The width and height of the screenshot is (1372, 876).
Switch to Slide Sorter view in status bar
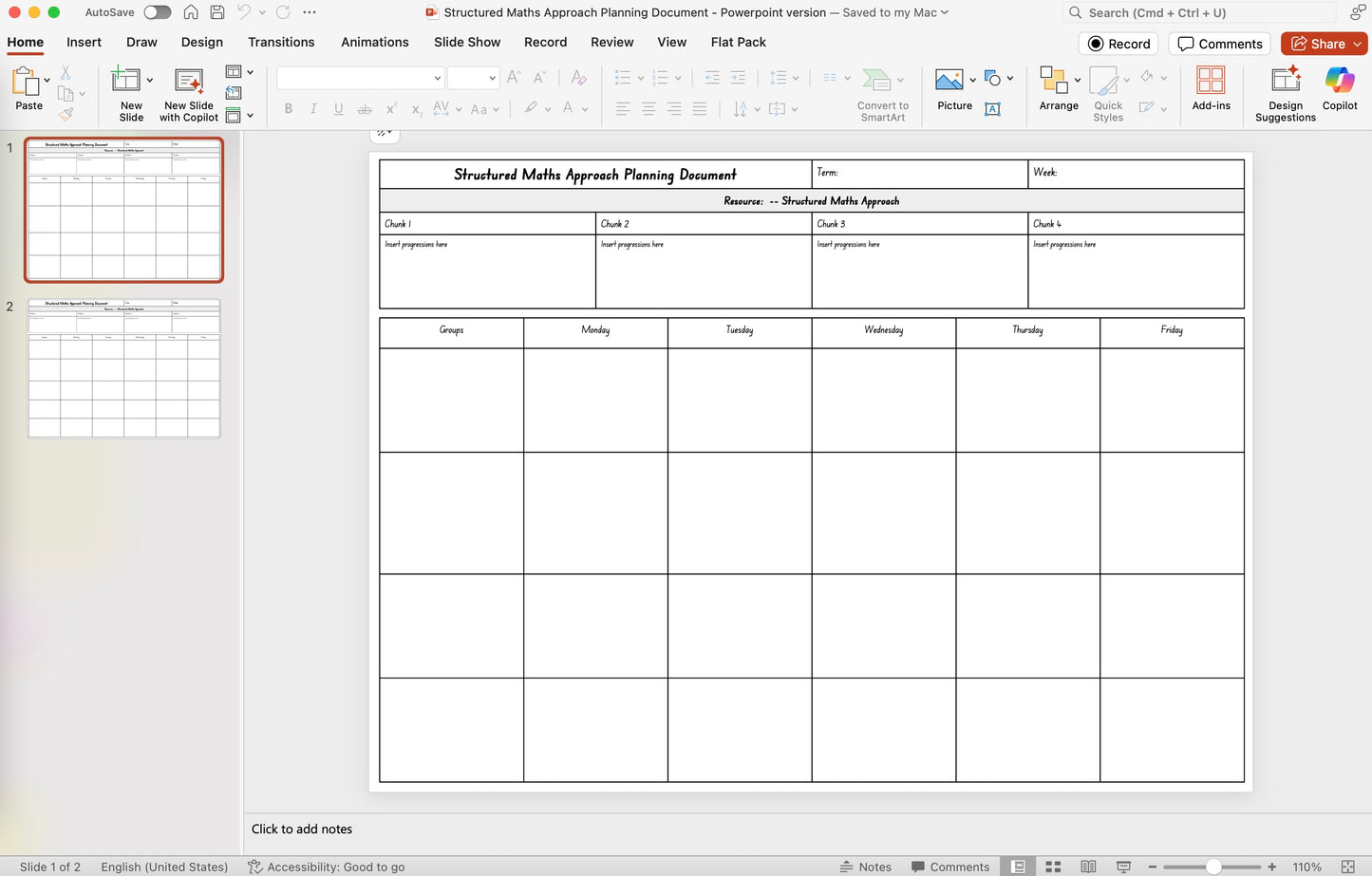pyautogui.click(x=1053, y=867)
